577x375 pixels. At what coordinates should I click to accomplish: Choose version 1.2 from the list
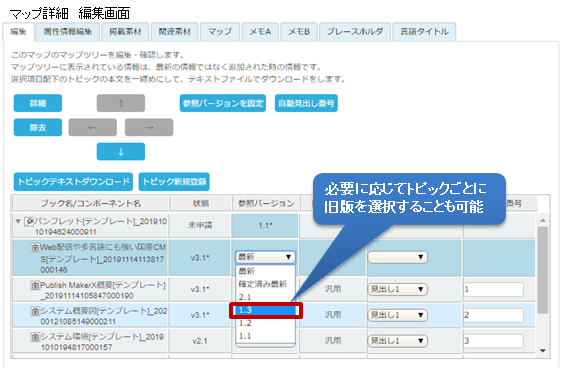click(x=265, y=323)
